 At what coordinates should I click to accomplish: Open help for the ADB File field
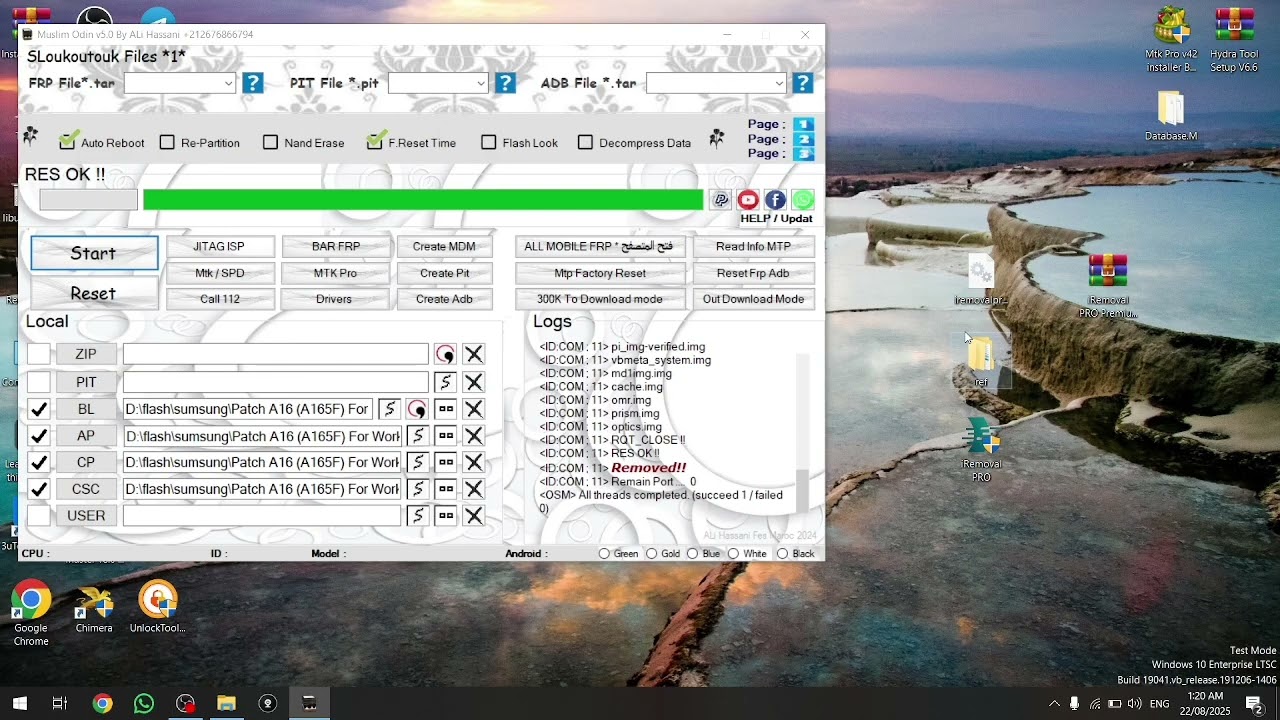point(802,83)
